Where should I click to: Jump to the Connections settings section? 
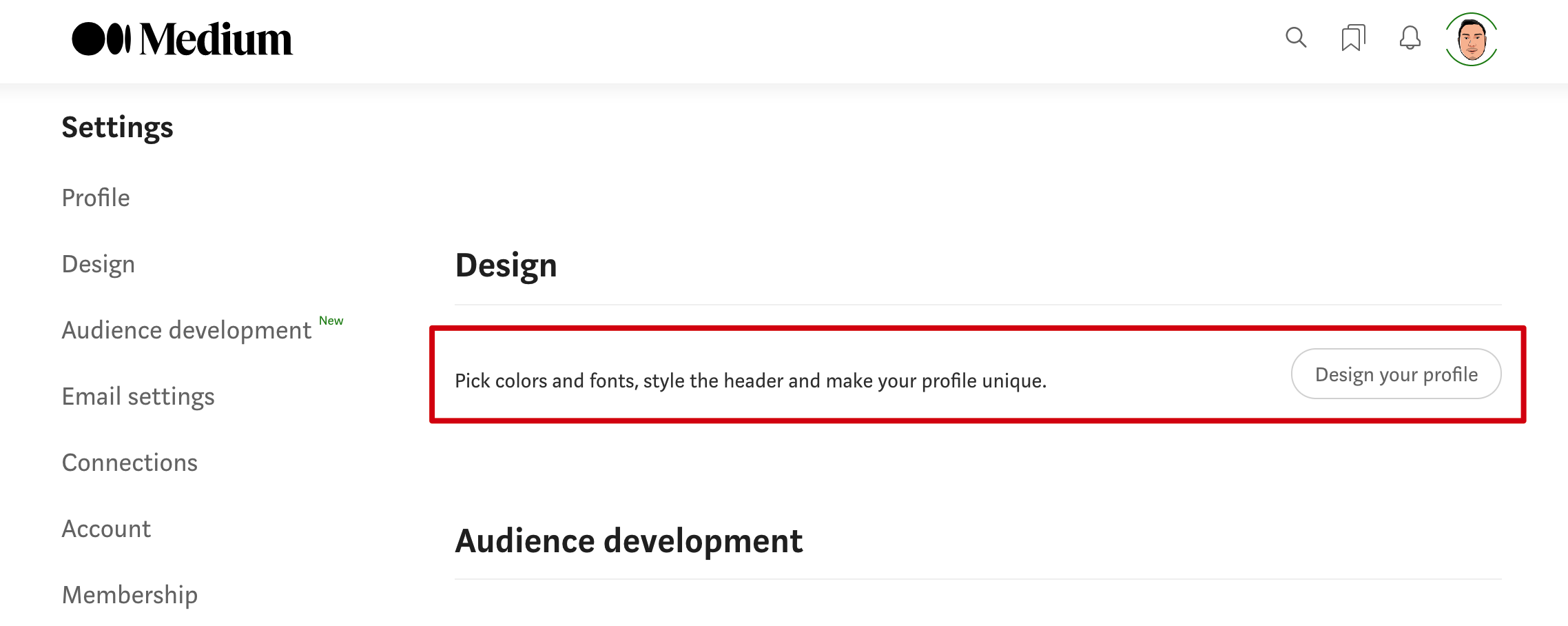coord(130,463)
